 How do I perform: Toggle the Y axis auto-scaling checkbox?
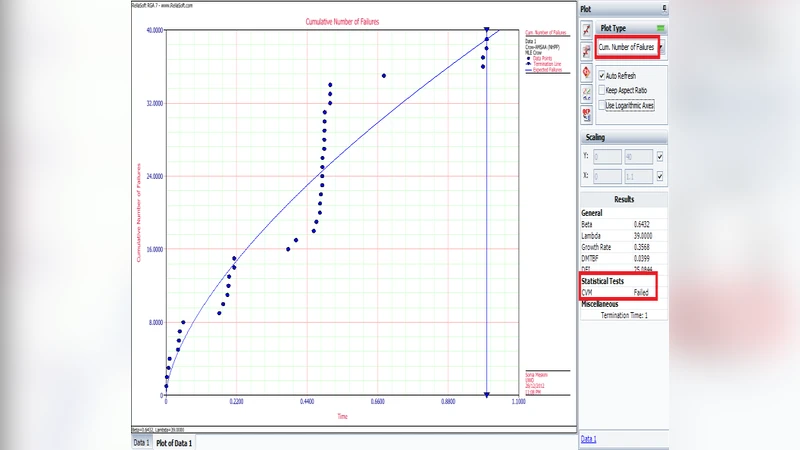click(660, 157)
